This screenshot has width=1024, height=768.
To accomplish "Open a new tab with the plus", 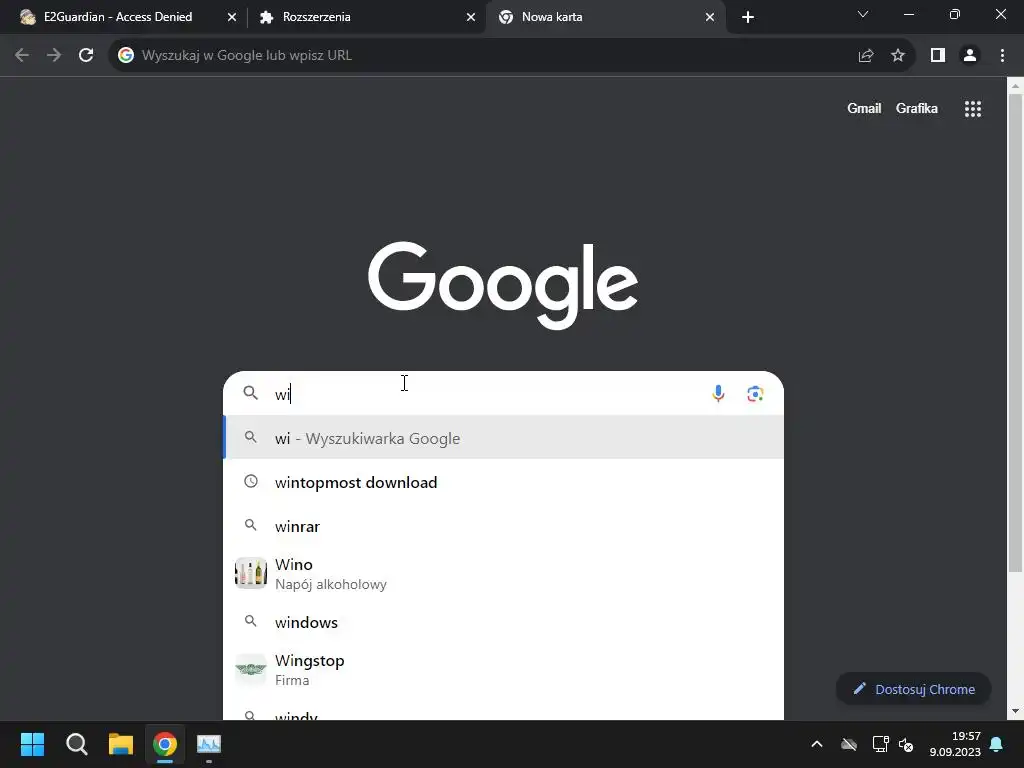I will tap(748, 17).
